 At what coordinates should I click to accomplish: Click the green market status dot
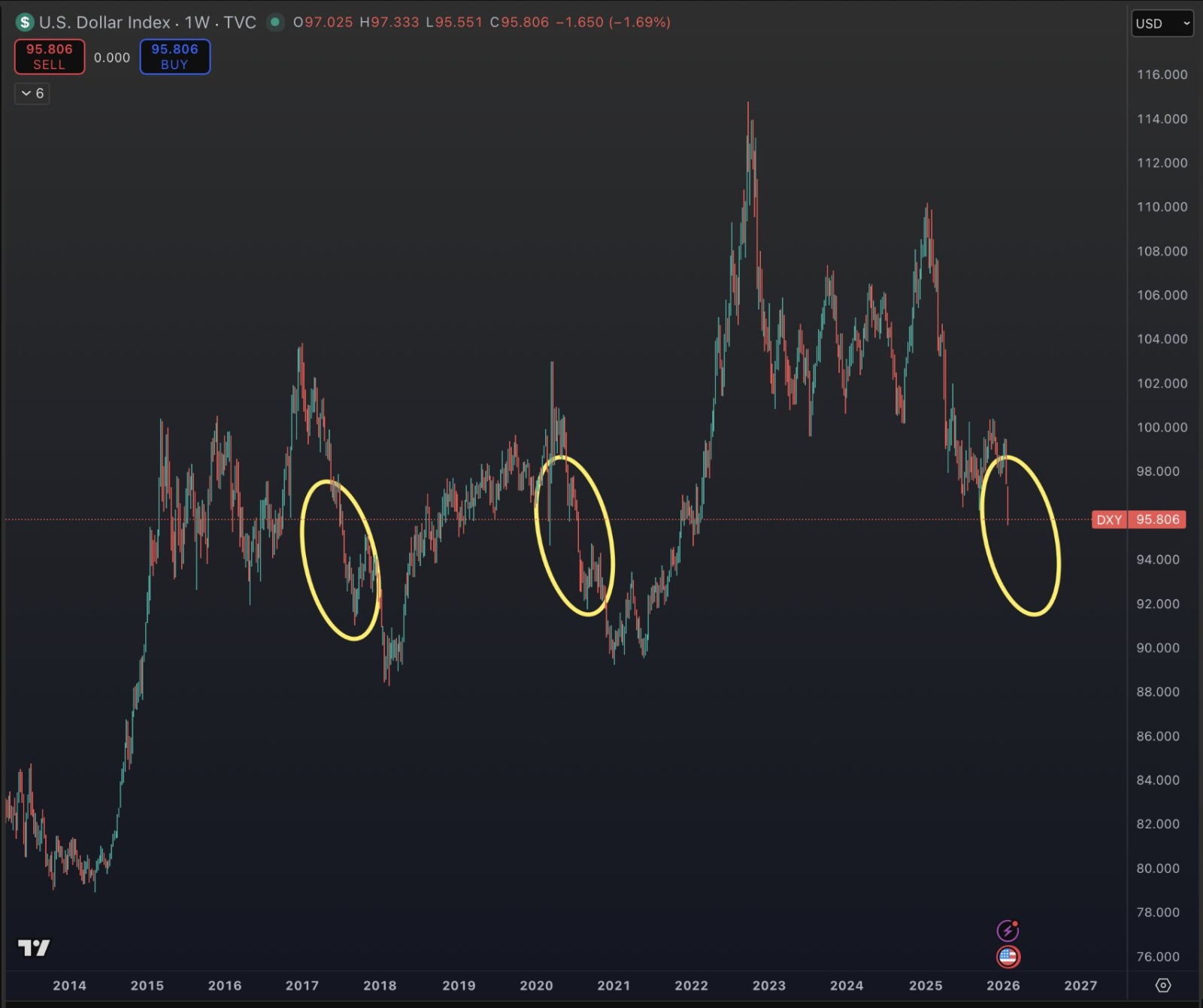(275, 23)
